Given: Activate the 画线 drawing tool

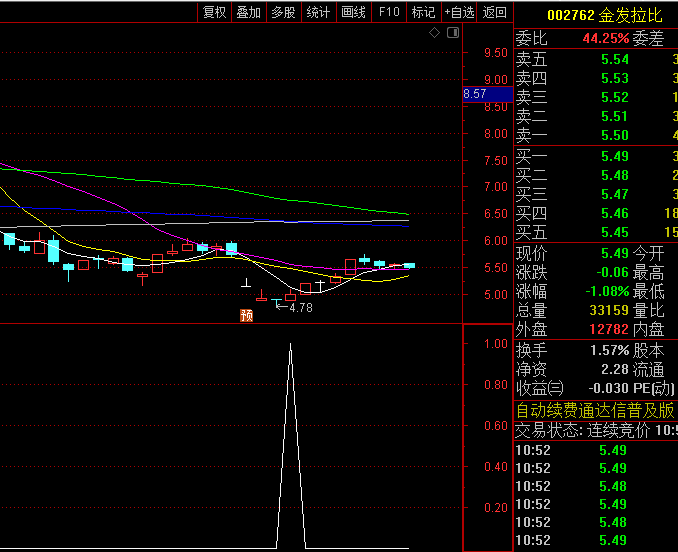Looking at the screenshot, I should (x=353, y=12).
